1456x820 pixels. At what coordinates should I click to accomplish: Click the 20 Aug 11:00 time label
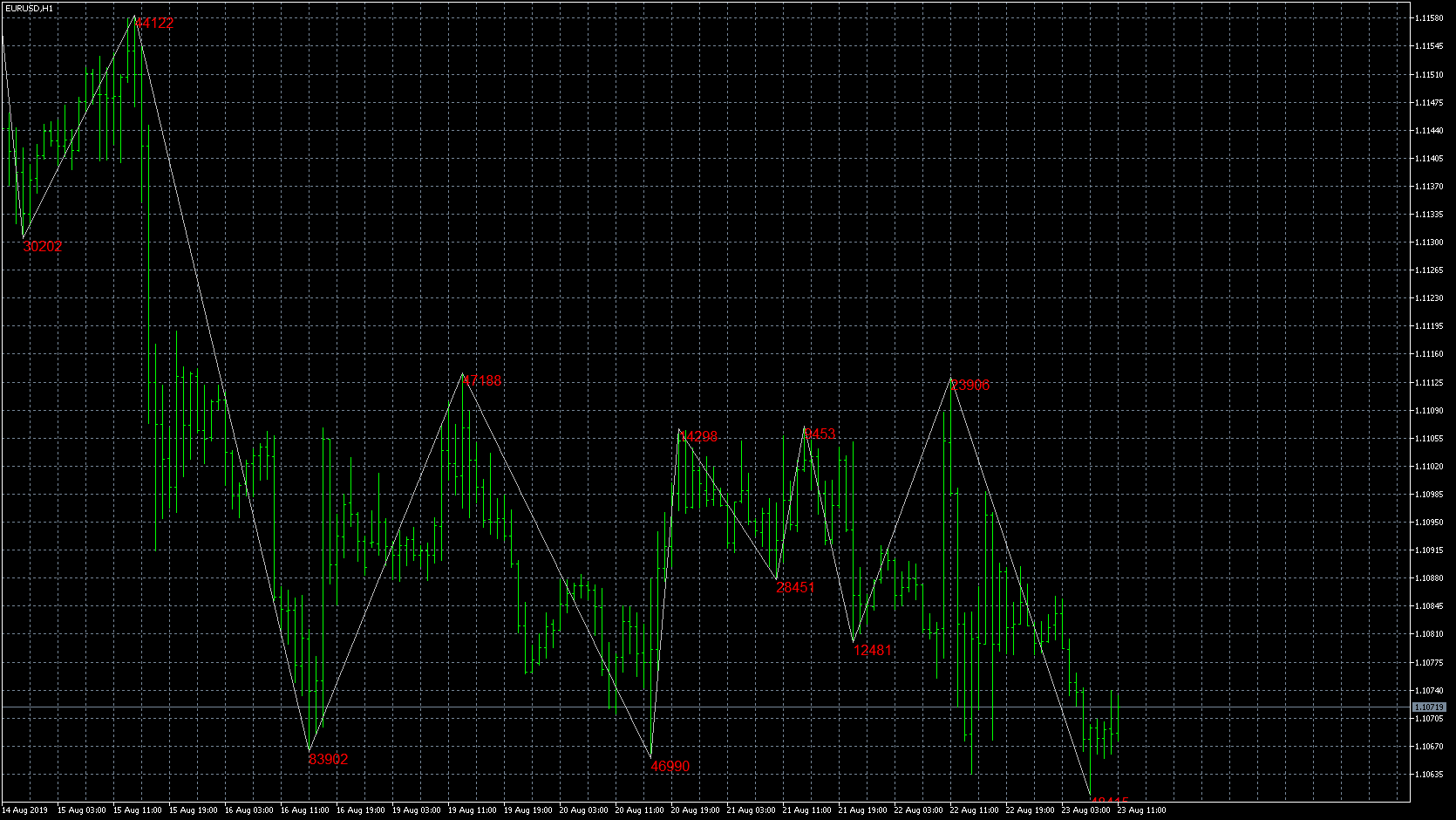click(x=640, y=810)
